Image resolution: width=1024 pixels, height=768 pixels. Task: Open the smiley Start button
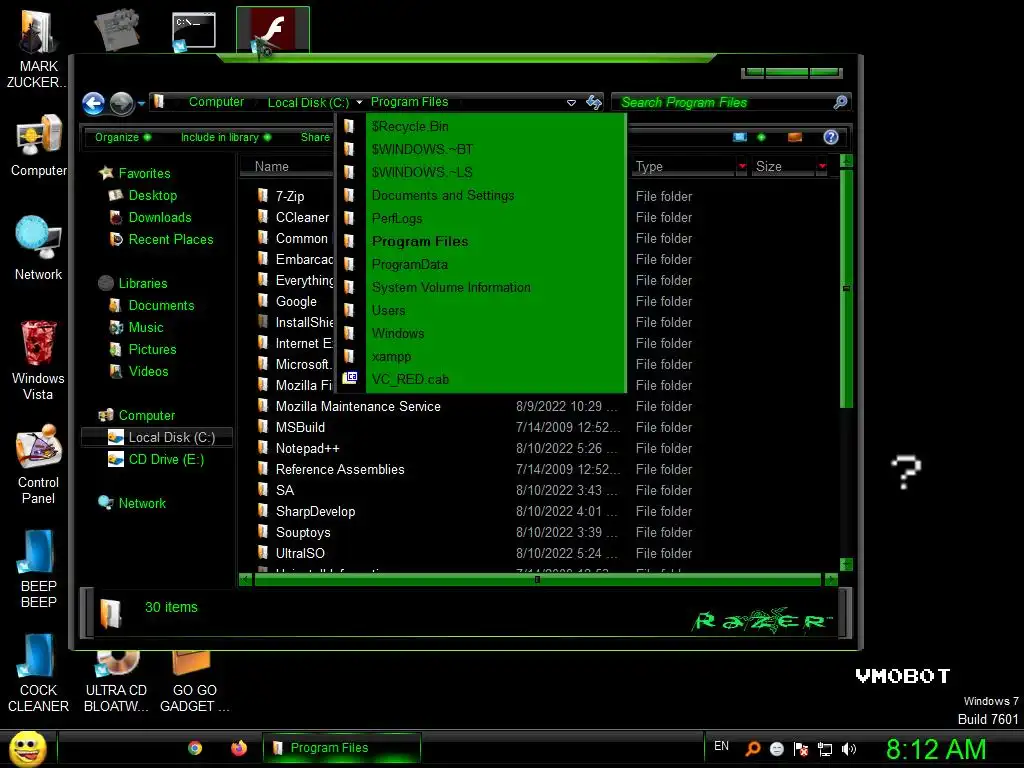pyautogui.click(x=27, y=748)
